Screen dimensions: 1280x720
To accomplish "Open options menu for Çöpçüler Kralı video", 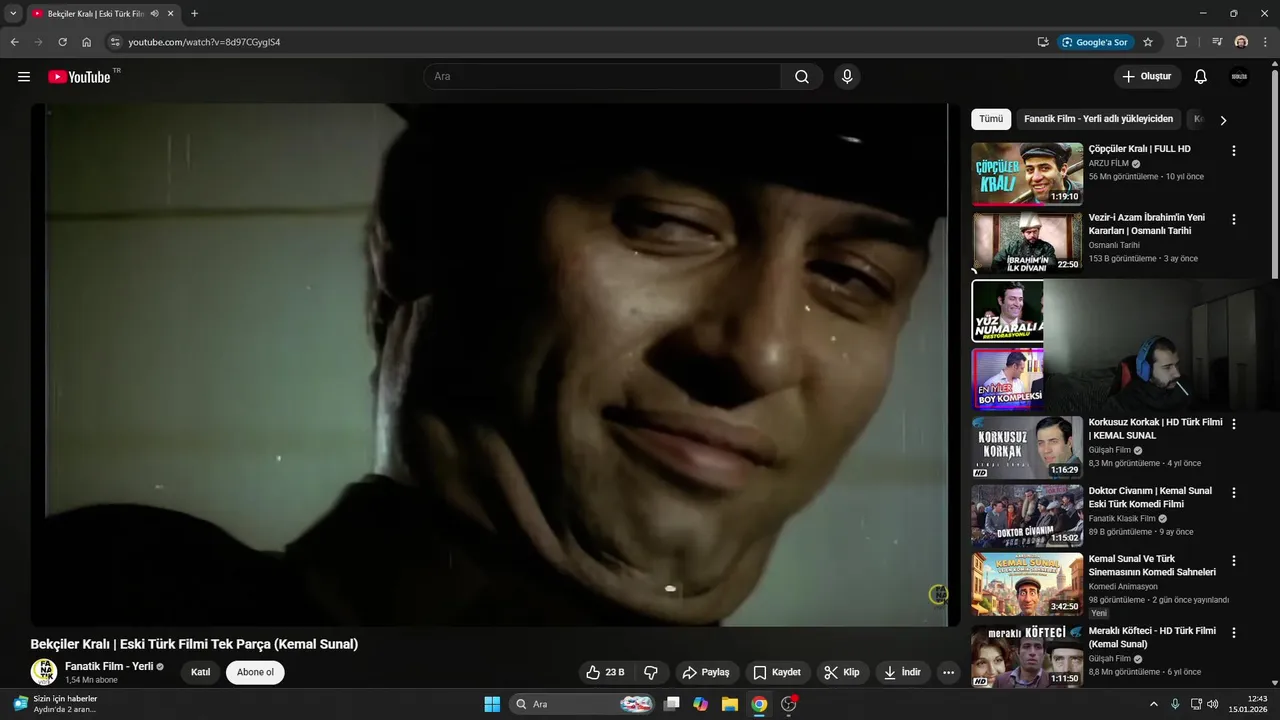I will coord(1233,151).
